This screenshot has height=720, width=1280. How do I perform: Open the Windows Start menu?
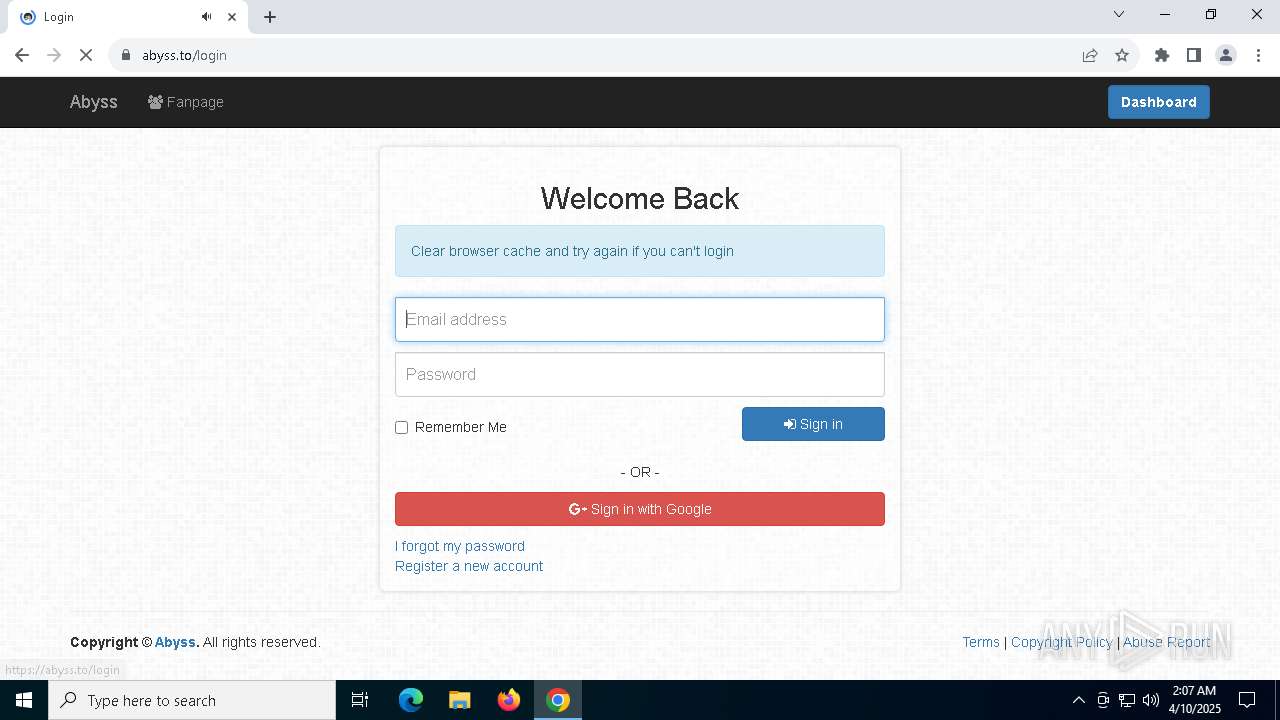coord(24,700)
